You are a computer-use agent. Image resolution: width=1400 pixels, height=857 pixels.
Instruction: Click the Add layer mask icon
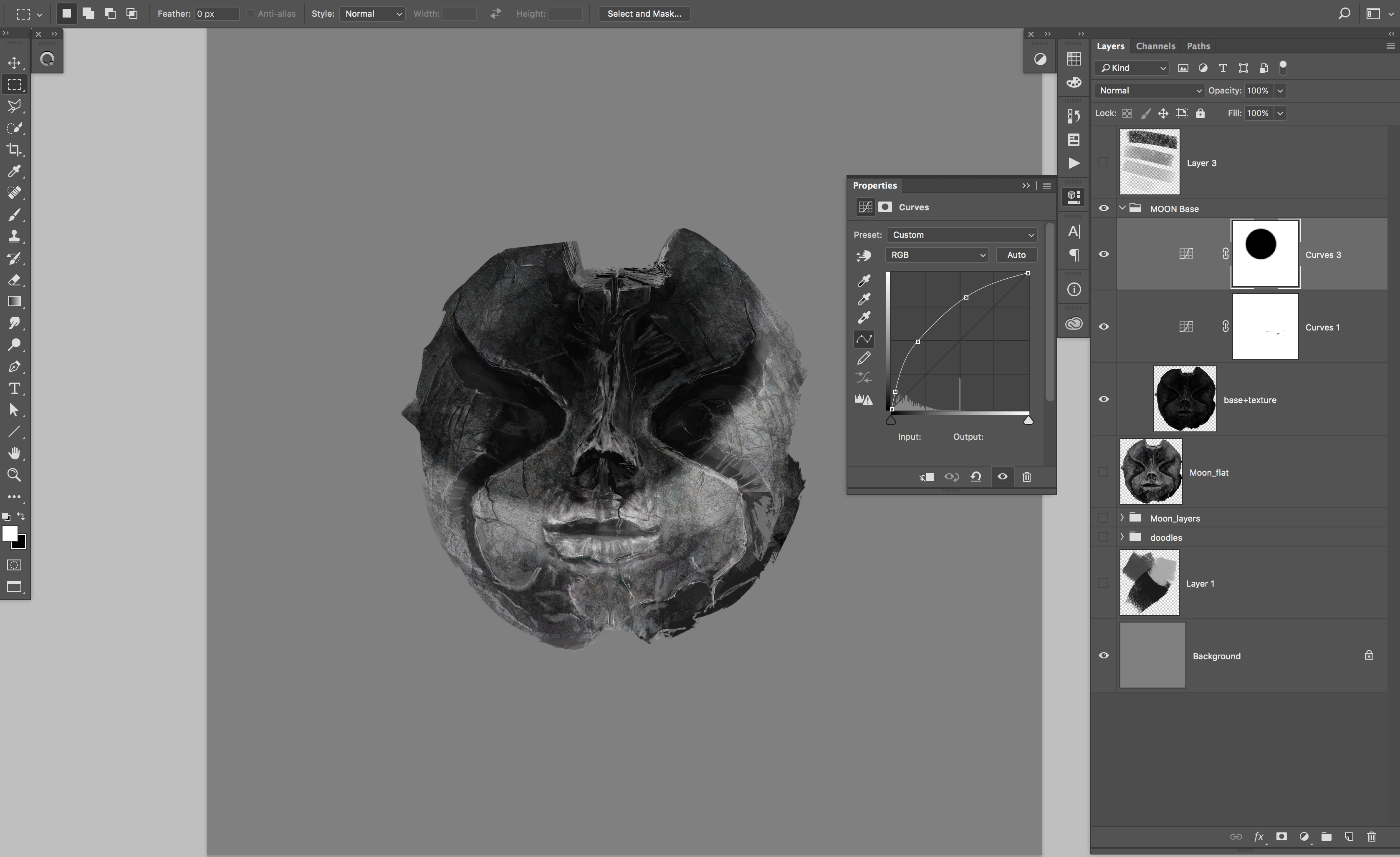[1281, 837]
